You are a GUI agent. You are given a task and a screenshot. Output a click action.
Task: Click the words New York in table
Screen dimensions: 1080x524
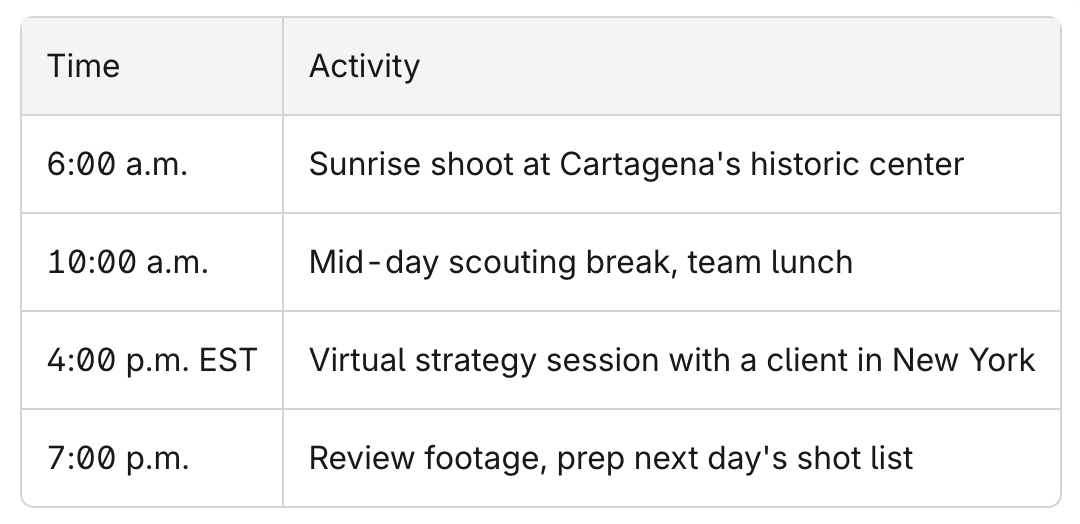coord(964,360)
